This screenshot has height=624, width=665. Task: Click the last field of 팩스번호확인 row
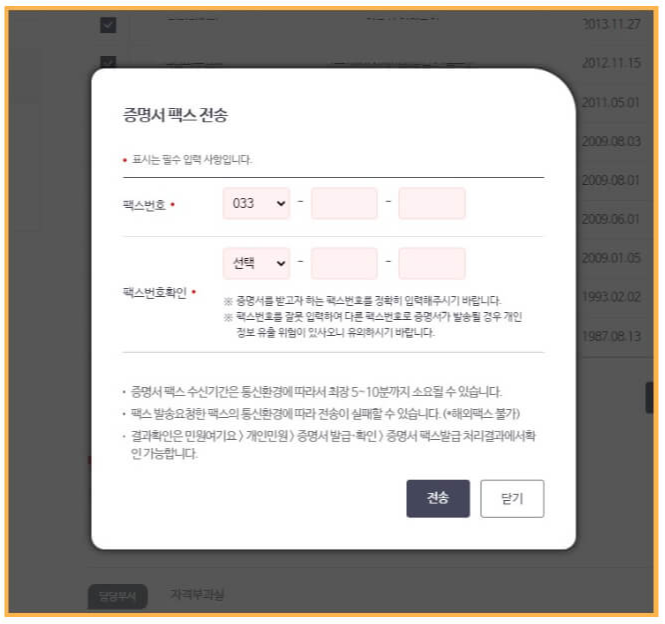pyautogui.click(x=432, y=263)
